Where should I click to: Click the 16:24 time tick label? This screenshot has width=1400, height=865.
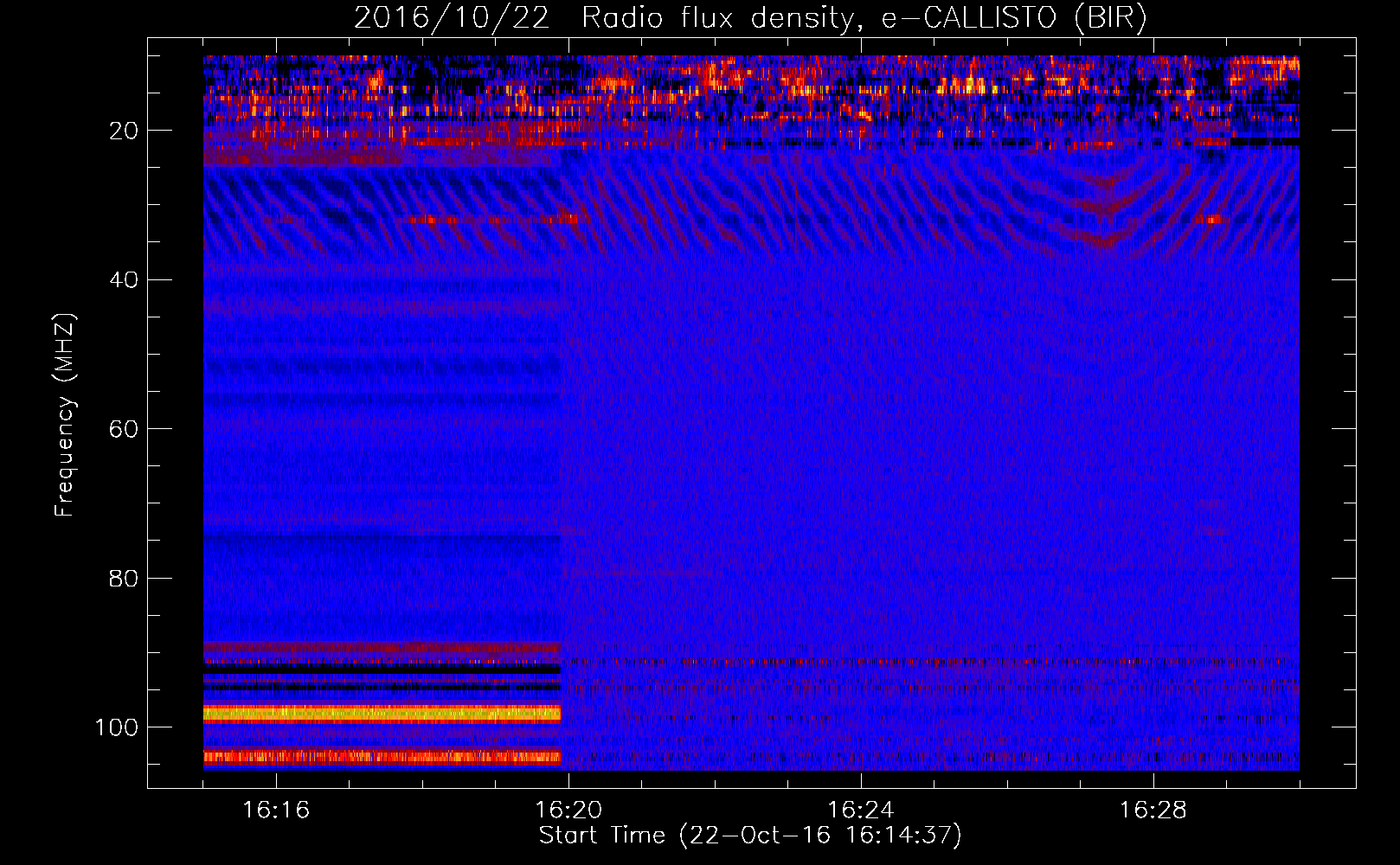point(861,810)
